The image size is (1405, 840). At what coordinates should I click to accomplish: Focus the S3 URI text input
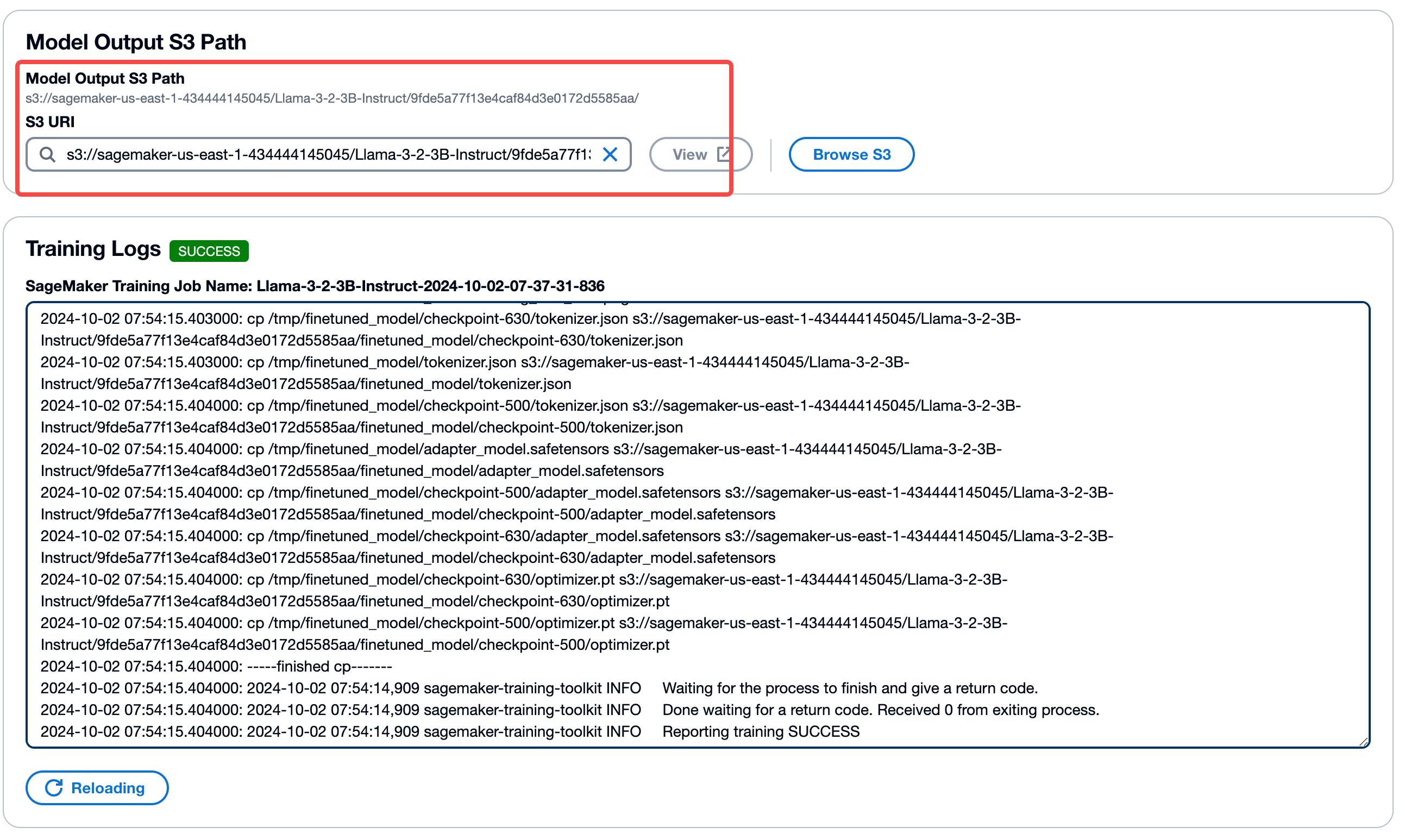[328, 154]
